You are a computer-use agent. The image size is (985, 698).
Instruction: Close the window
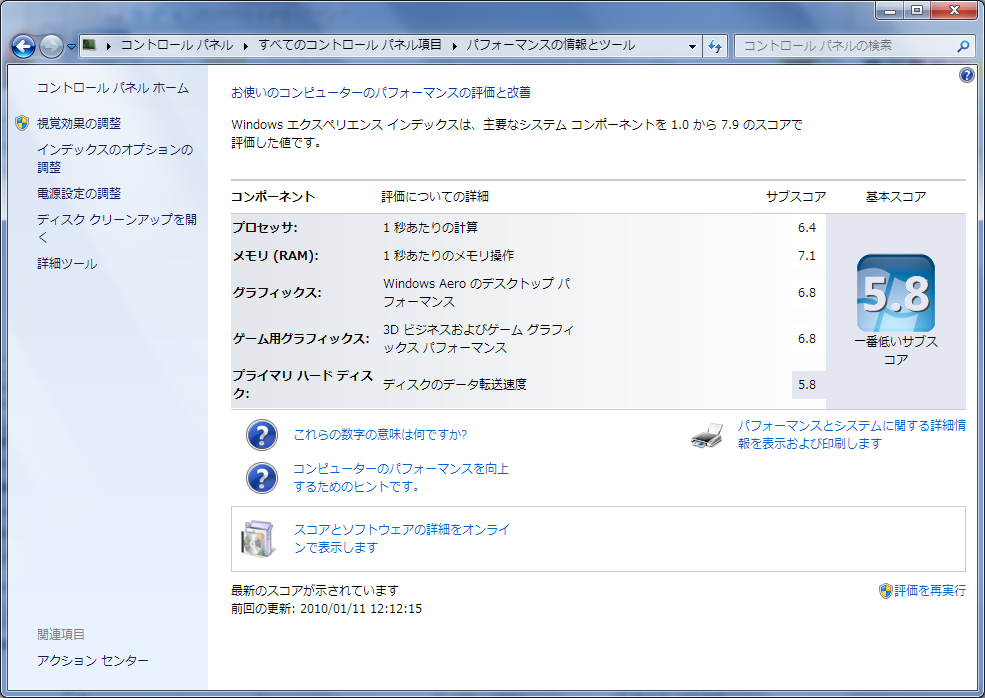pyautogui.click(x=954, y=10)
